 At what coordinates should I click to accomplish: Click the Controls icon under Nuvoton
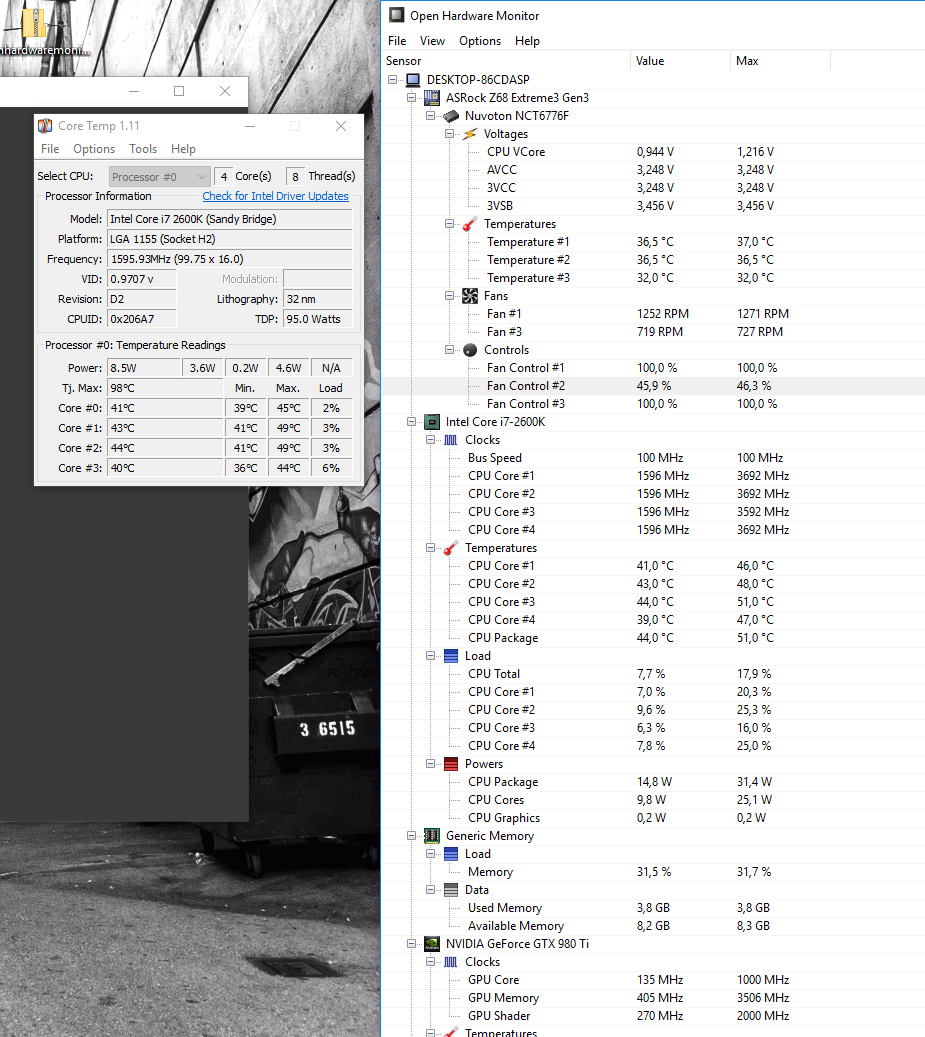tap(470, 350)
